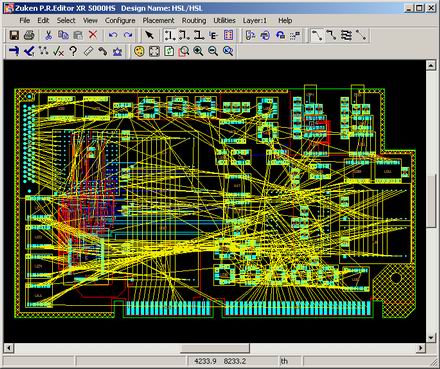Click the Paste icon
Screen dimensions: 440x369
pos(78,35)
